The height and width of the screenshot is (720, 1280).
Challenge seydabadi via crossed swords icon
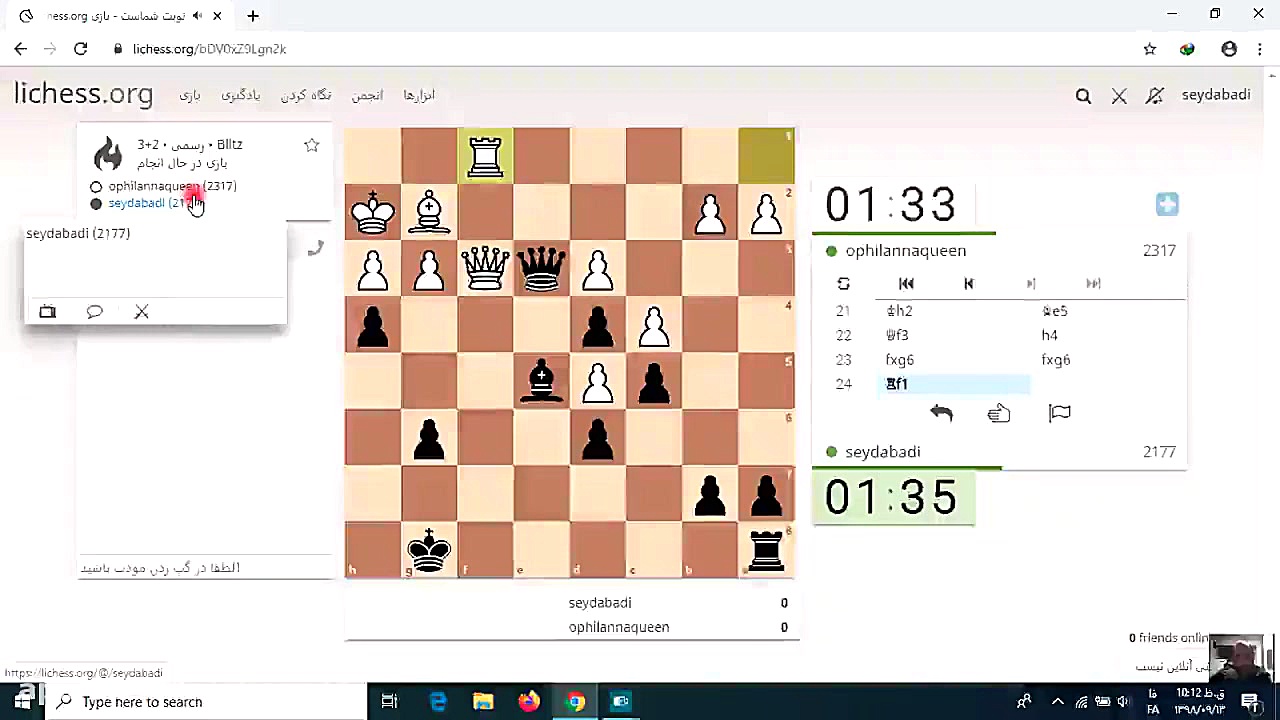click(x=141, y=312)
